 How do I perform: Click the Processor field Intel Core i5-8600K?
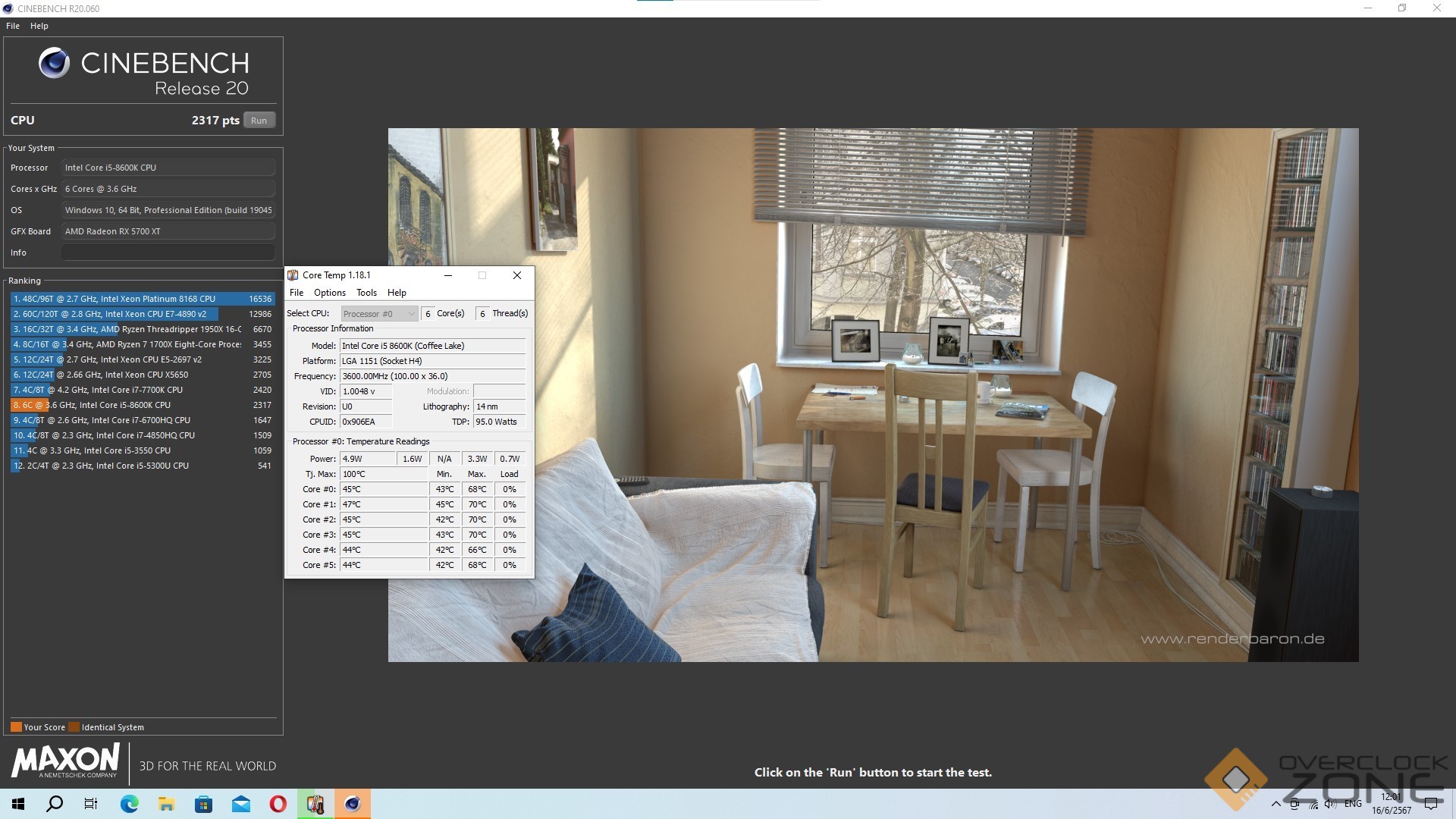168,168
